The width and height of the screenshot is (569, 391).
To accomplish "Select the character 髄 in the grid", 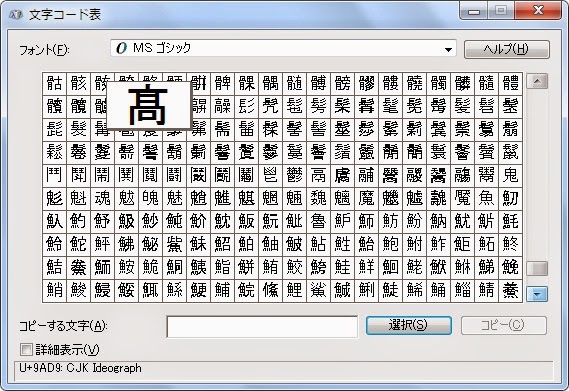I will [x=294, y=84].
